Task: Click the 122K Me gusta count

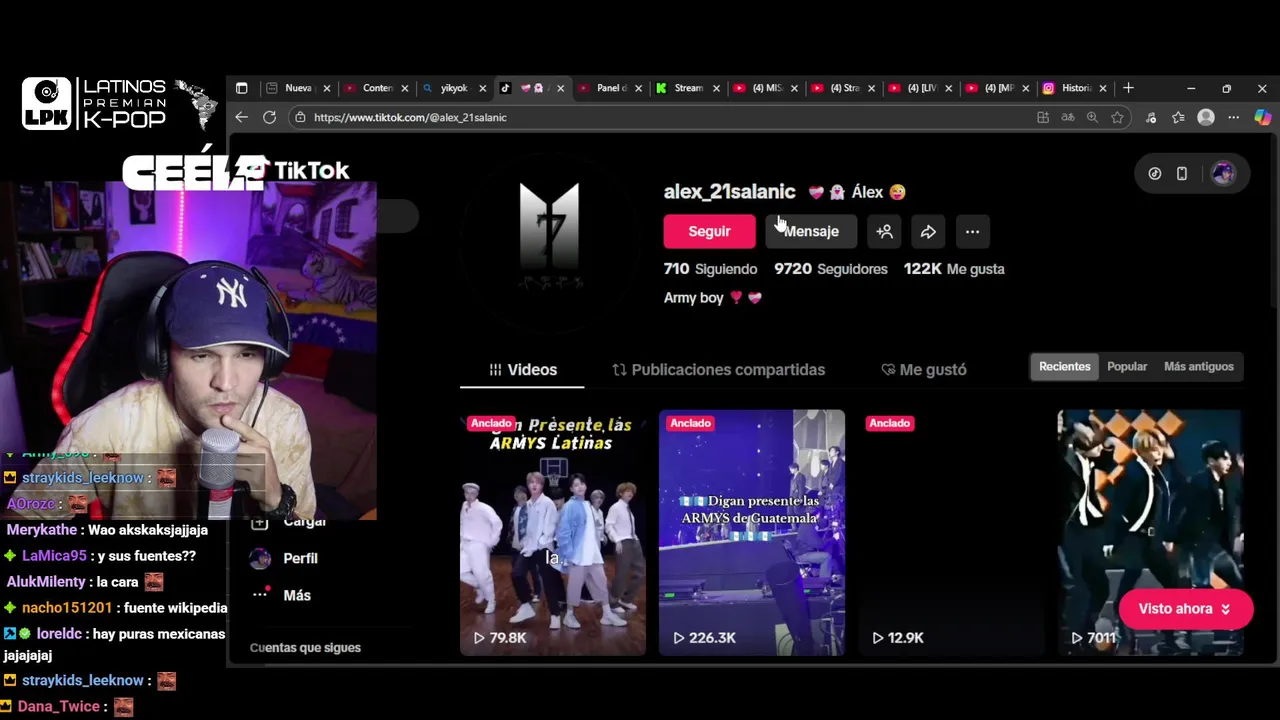Action: pyautogui.click(x=954, y=269)
